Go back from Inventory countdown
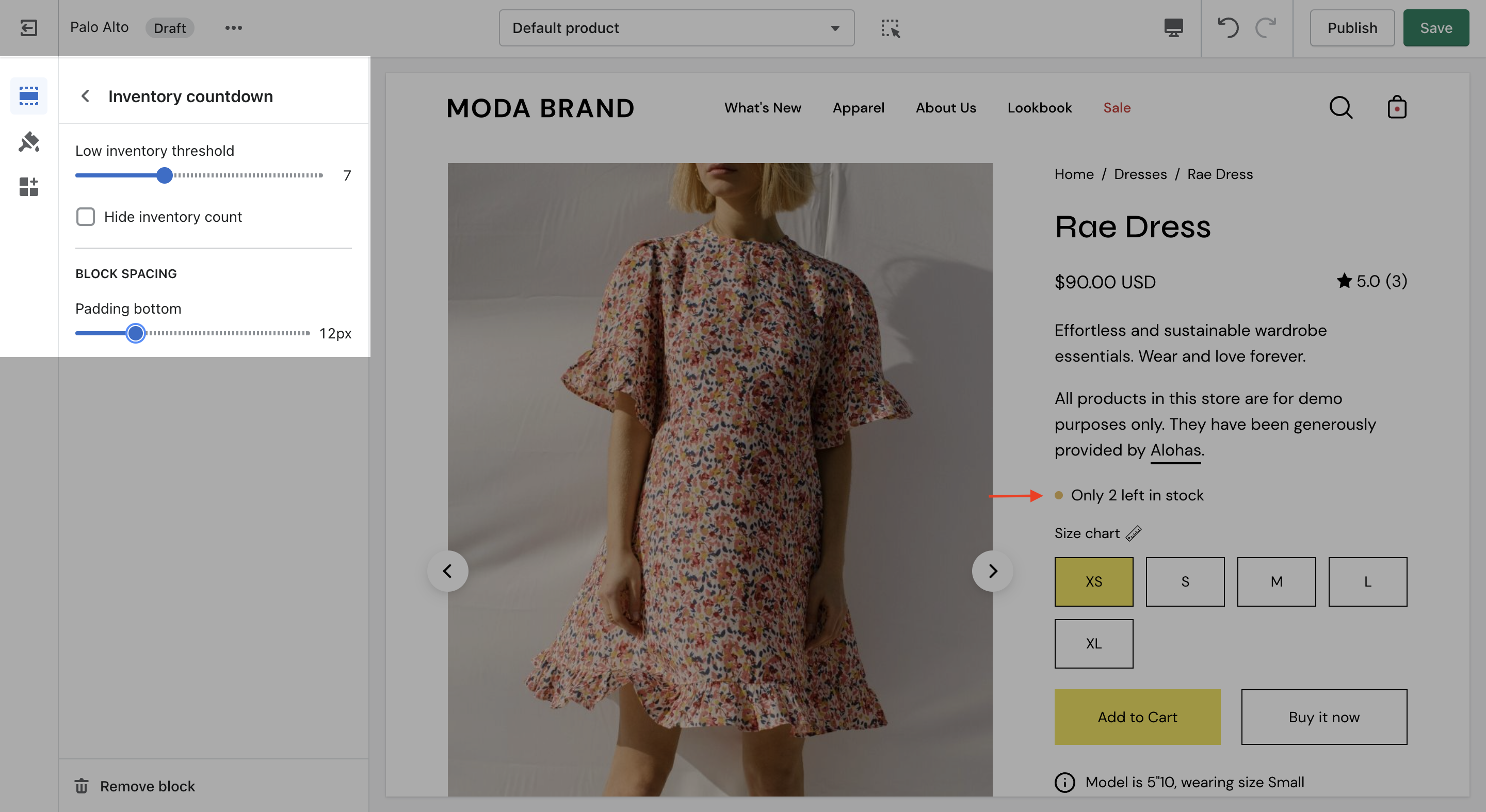This screenshot has width=1486, height=812. (x=85, y=96)
